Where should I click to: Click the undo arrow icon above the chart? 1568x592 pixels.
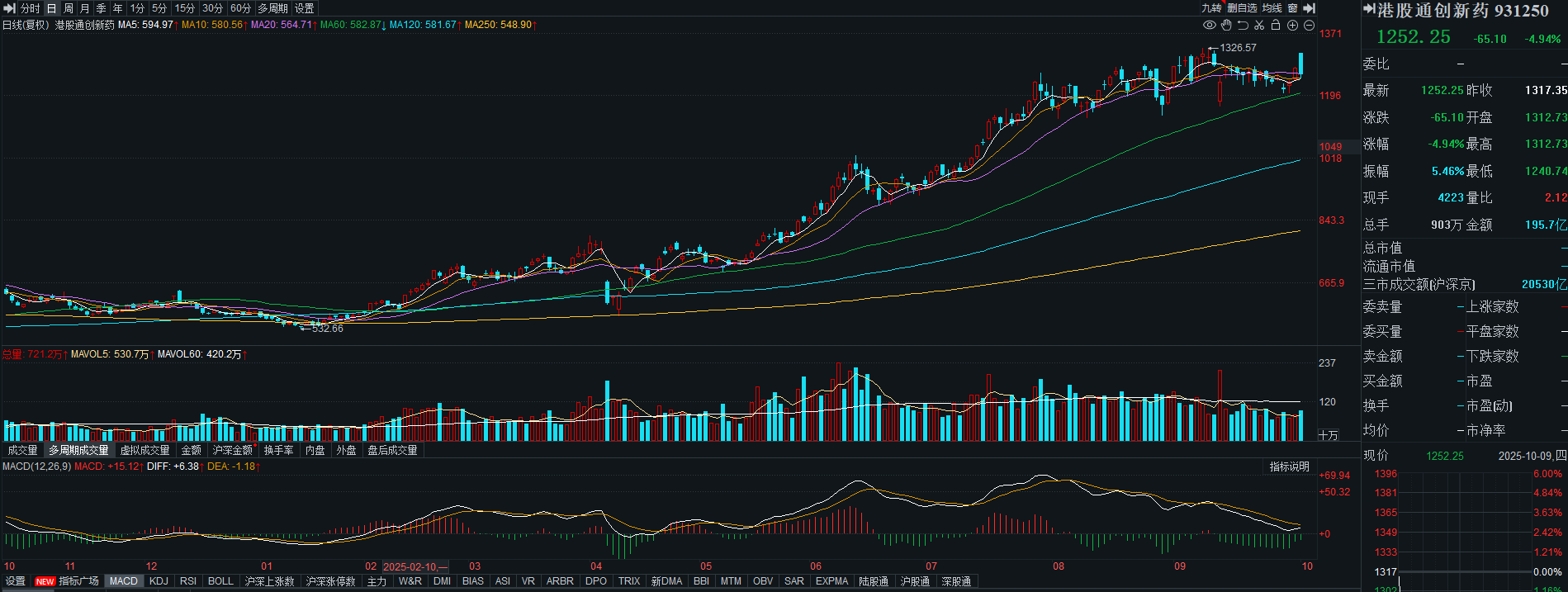coord(1243,26)
